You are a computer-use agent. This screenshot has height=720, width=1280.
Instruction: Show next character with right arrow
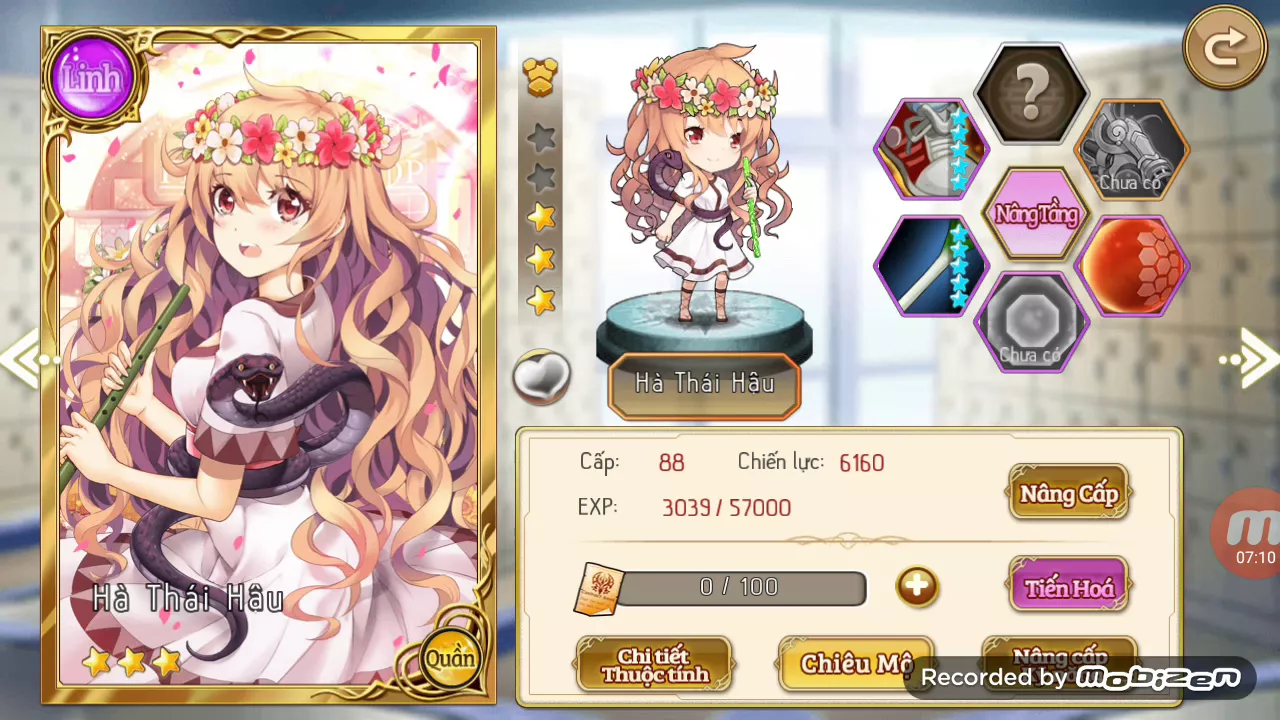[x=1250, y=358]
